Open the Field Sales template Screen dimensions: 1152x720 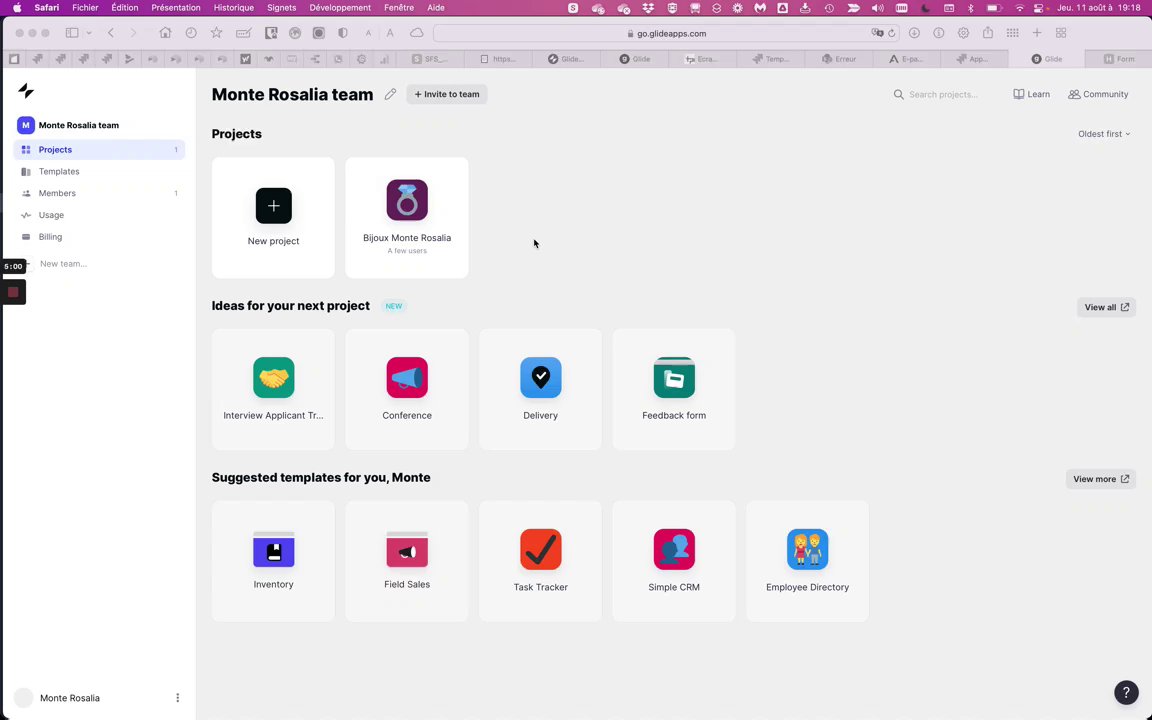point(407,561)
